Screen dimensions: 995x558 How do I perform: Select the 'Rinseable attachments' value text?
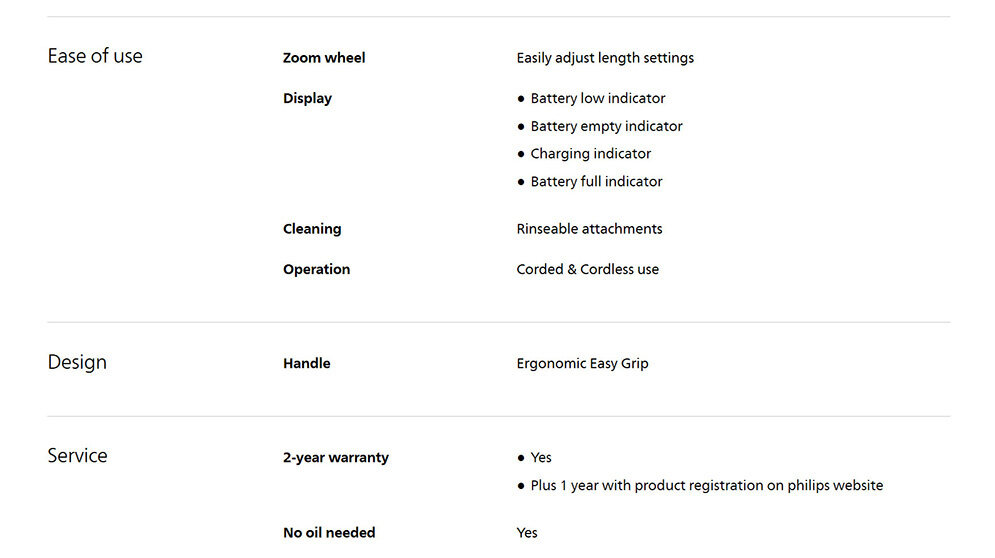[x=589, y=229]
